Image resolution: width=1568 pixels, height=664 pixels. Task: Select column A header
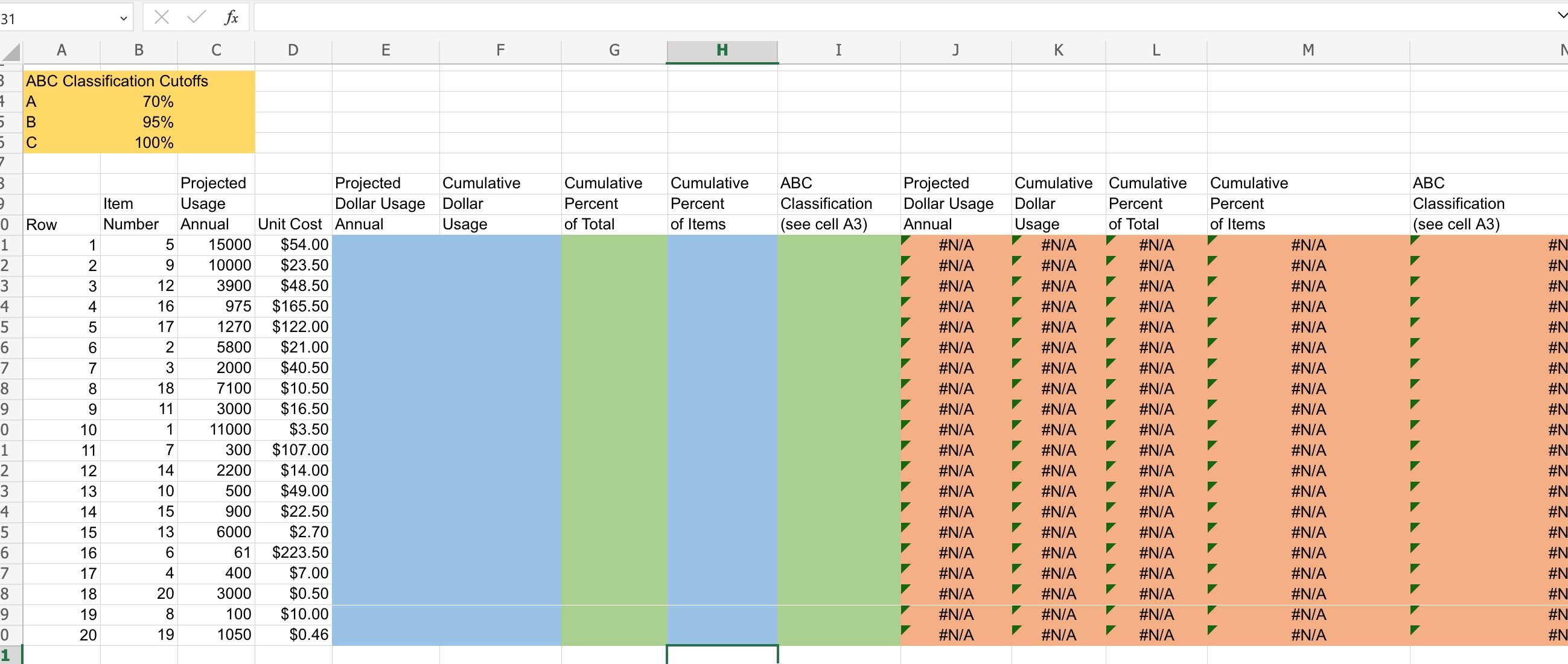pos(62,51)
